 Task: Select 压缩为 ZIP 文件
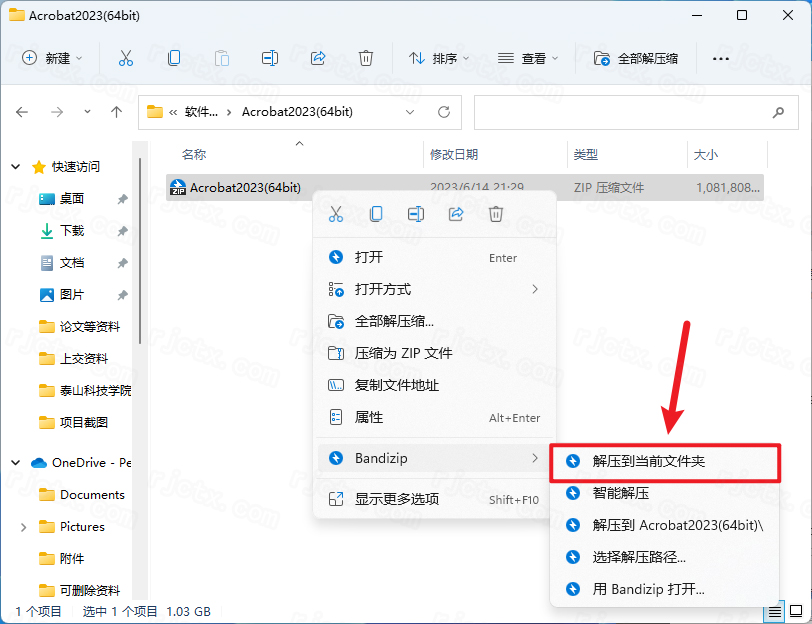[x=434, y=353]
